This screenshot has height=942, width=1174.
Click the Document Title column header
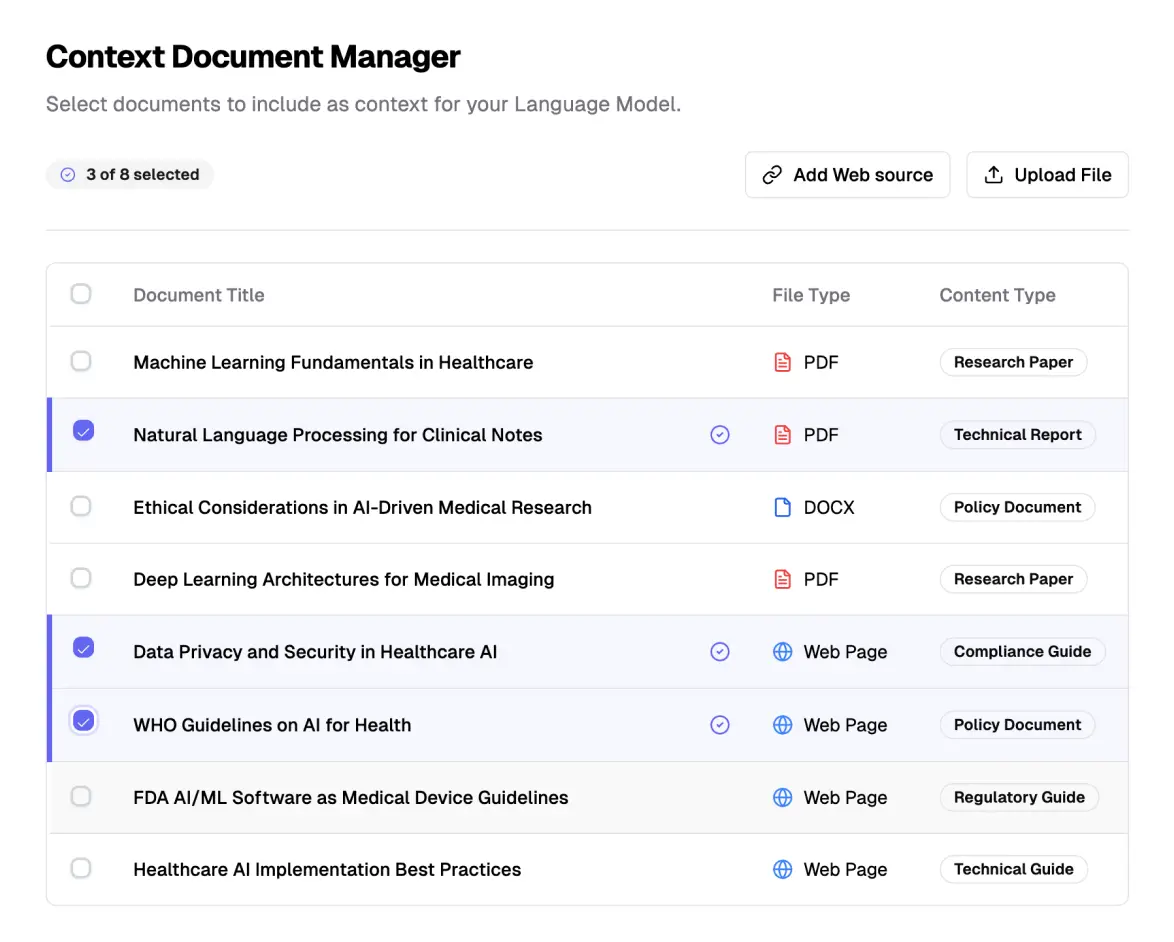pyautogui.click(x=198, y=295)
